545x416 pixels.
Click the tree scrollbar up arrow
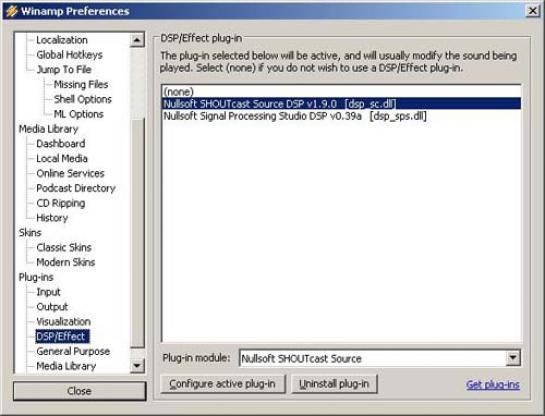137,40
